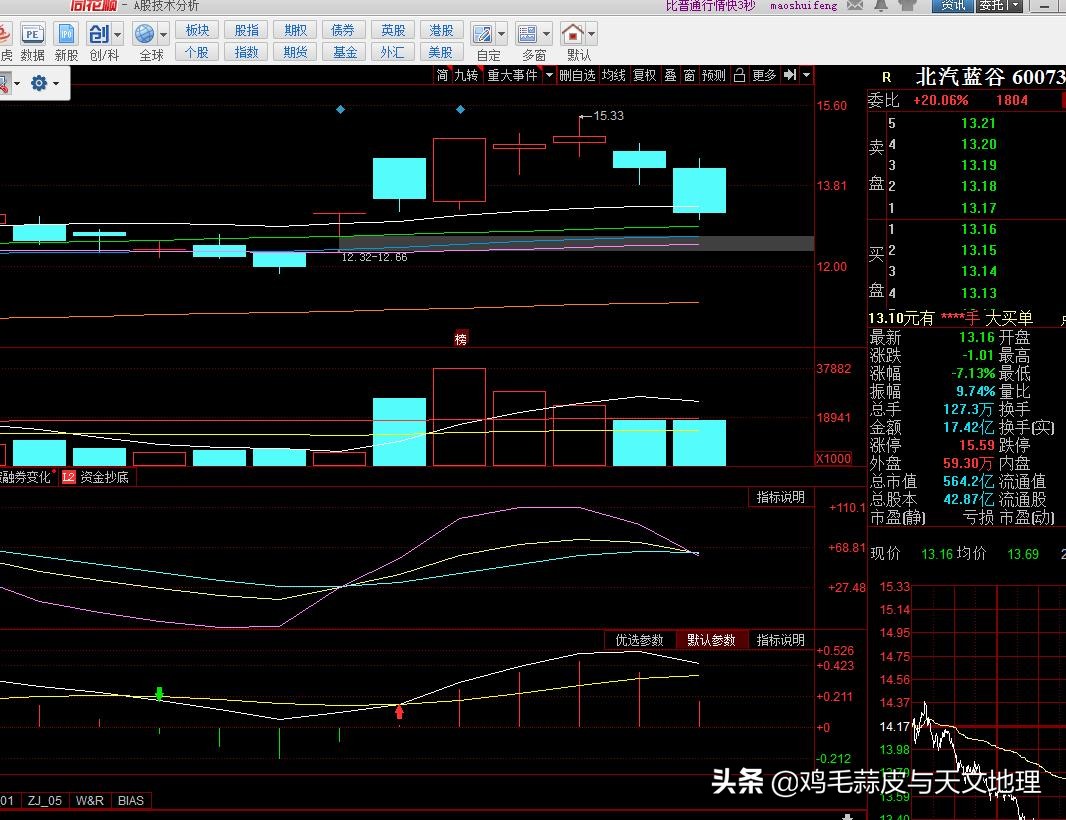Click the lock icon in chart toolbar
The height and width of the screenshot is (820, 1066).
pyautogui.click(x=739, y=75)
